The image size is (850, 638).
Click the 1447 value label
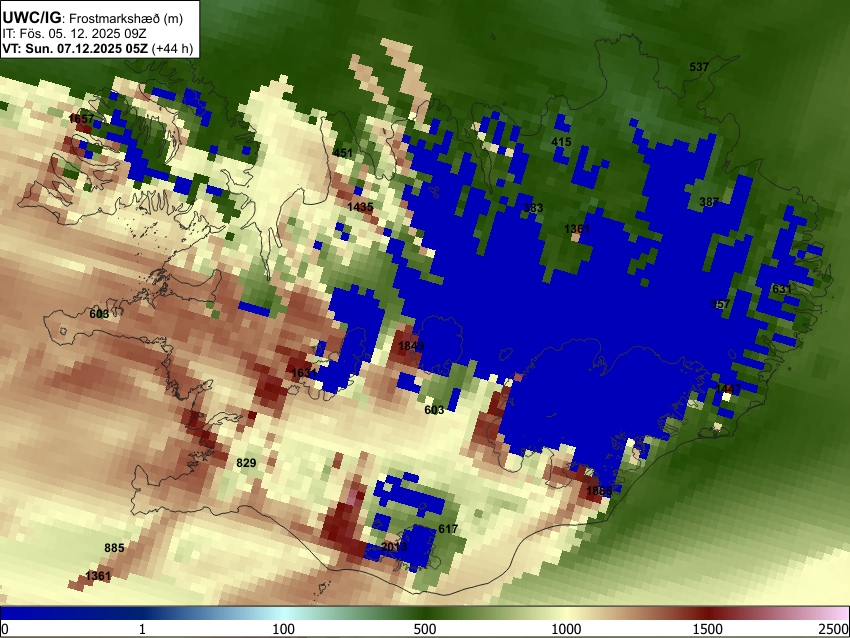pos(728,389)
